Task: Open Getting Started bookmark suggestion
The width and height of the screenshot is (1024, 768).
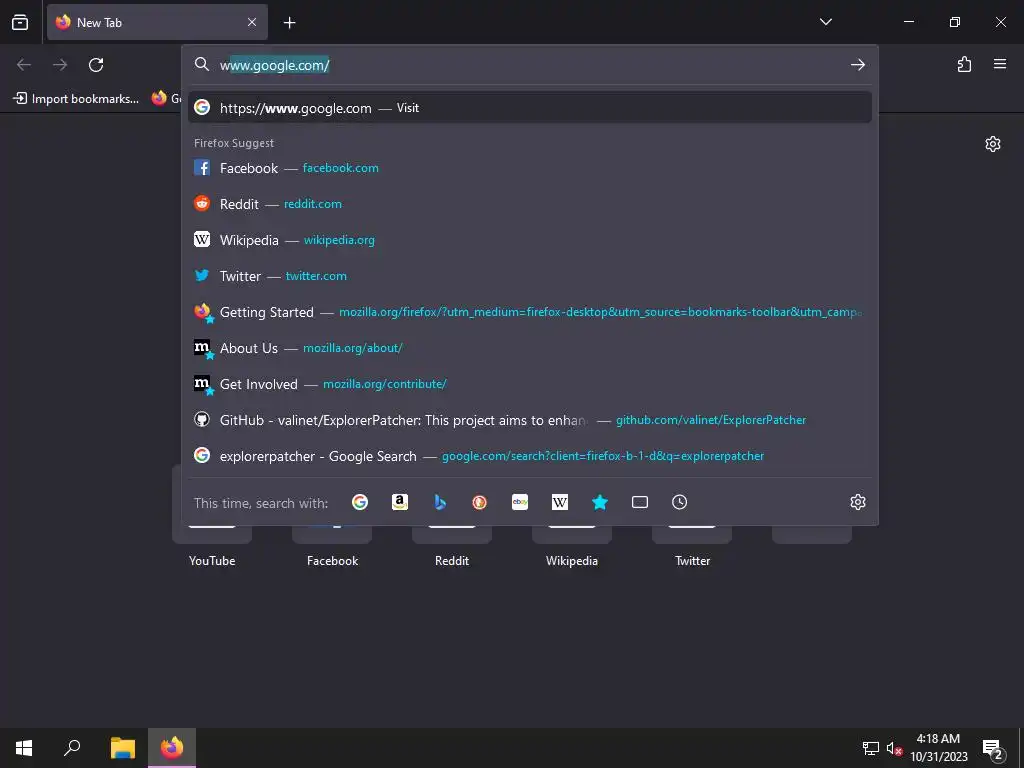Action: pyautogui.click(x=530, y=312)
